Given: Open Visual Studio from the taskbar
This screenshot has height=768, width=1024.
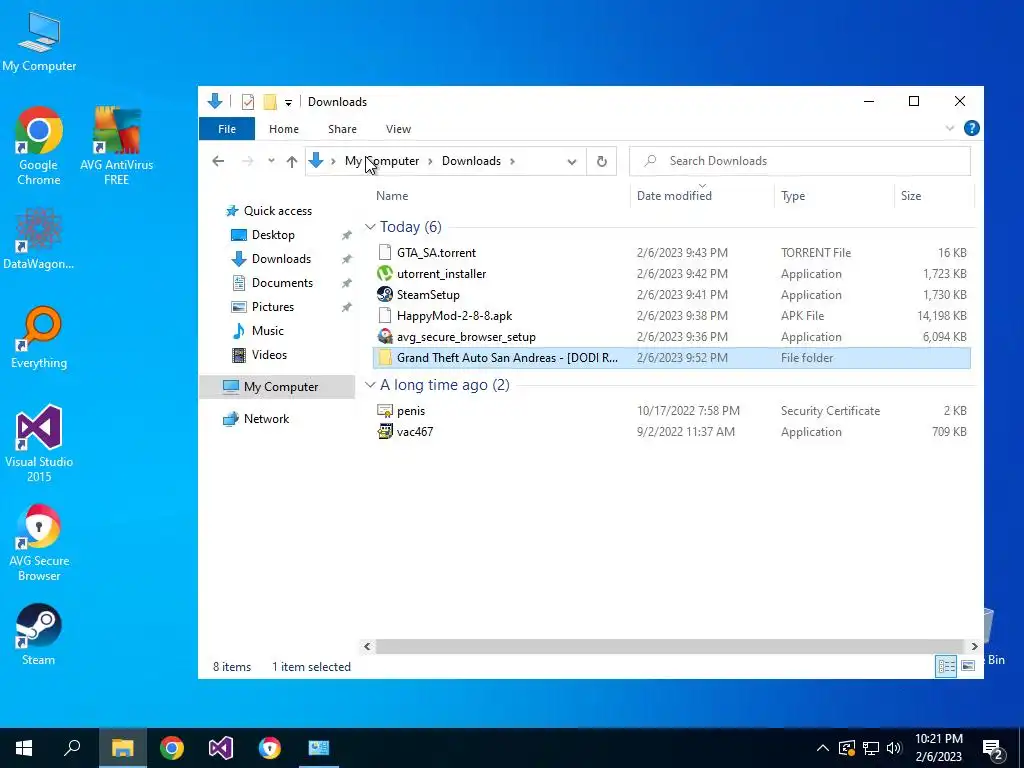Looking at the screenshot, I should [x=221, y=748].
